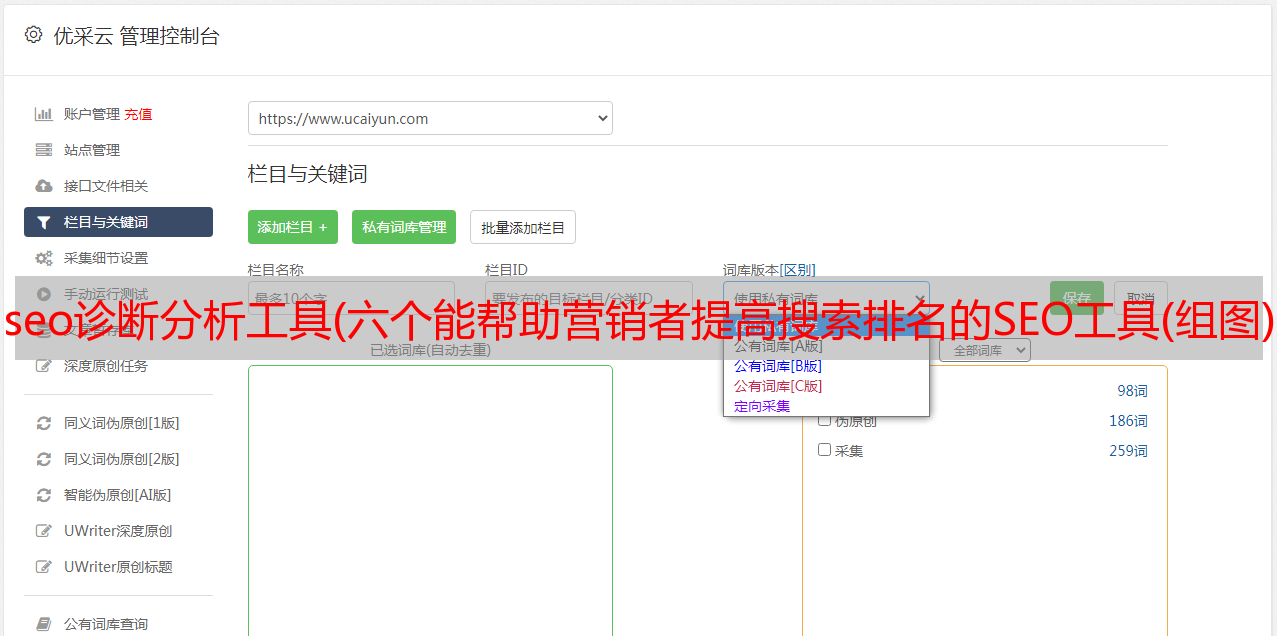Open the https://www.ucaiyun.com site dropdown

click(430, 118)
